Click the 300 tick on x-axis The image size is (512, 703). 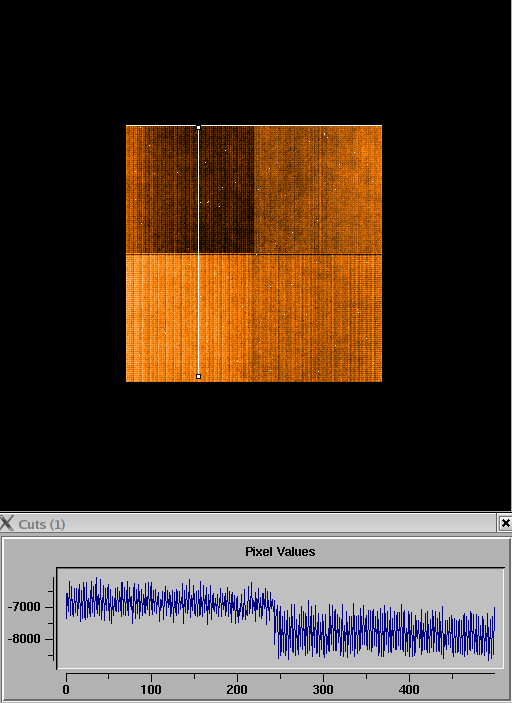click(323, 689)
